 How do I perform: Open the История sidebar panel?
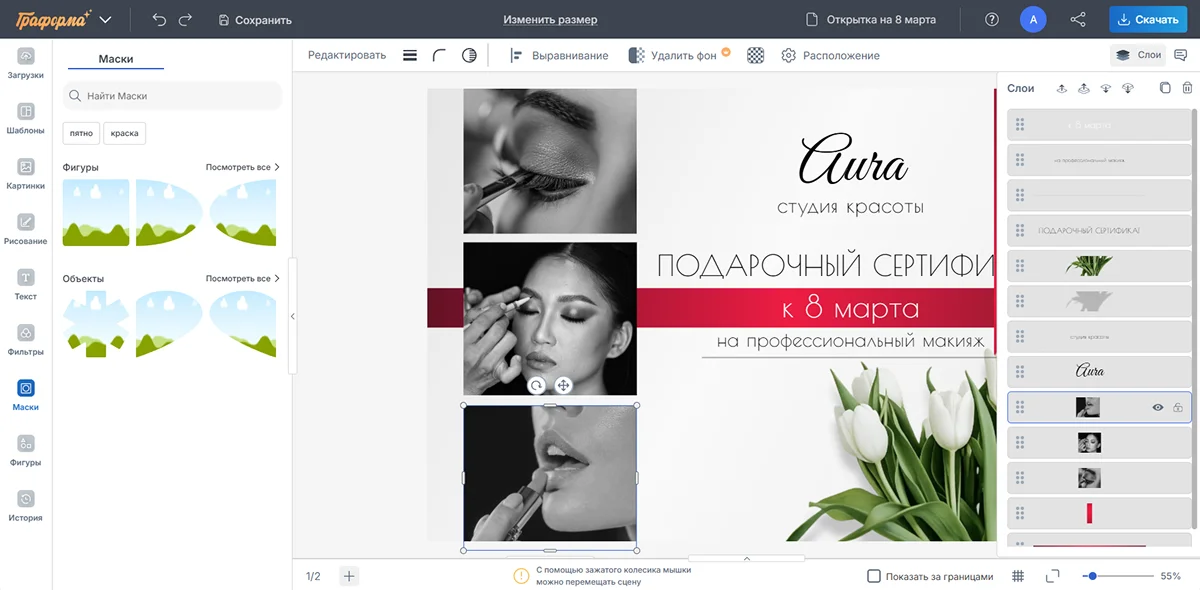tap(26, 505)
